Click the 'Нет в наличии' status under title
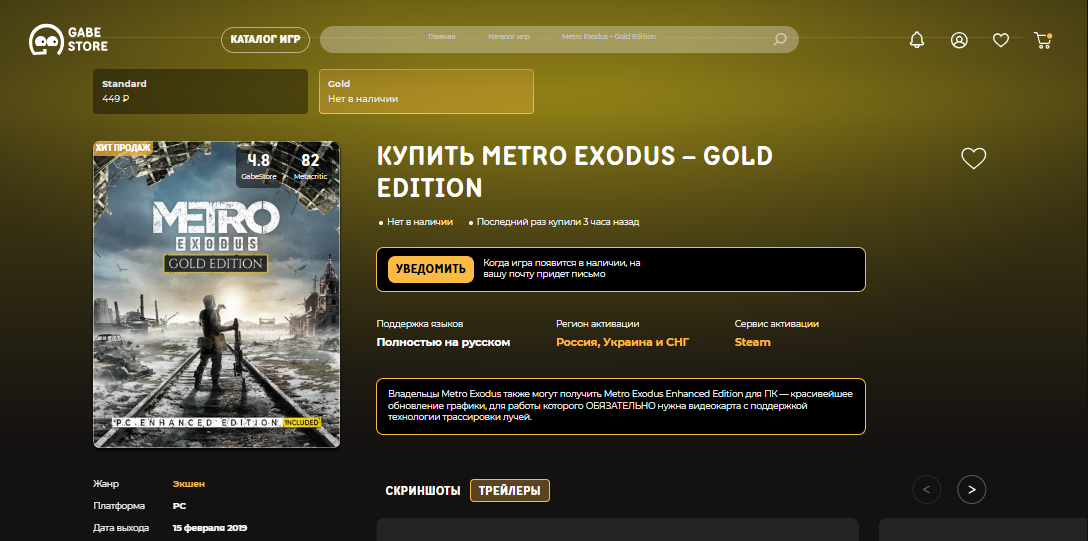The image size is (1088, 541). point(420,222)
